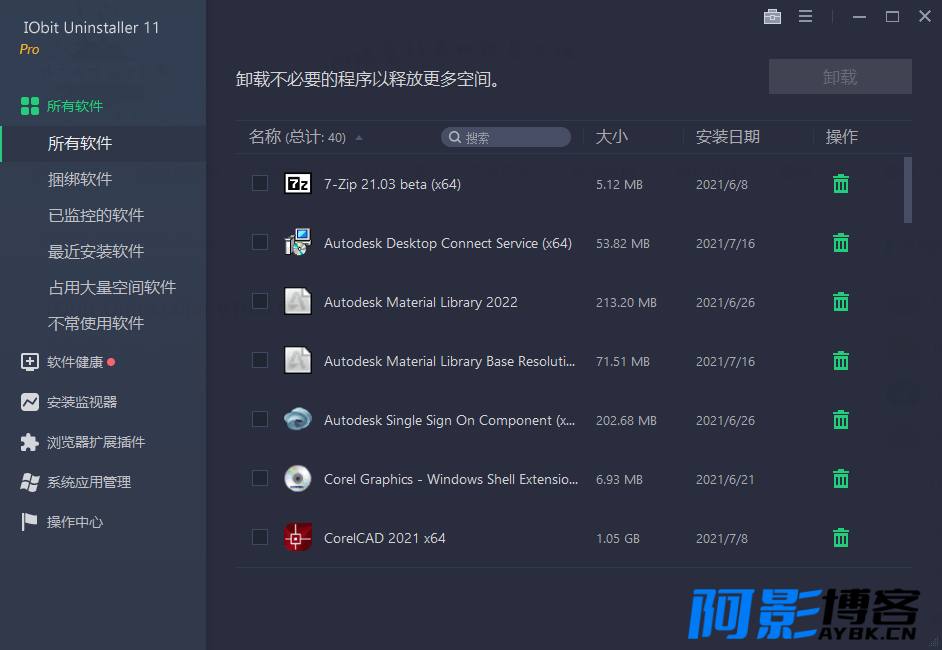The image size is (942, 650).
Task: Click the program list vertical scrollbar
Action: coord(908,190)
